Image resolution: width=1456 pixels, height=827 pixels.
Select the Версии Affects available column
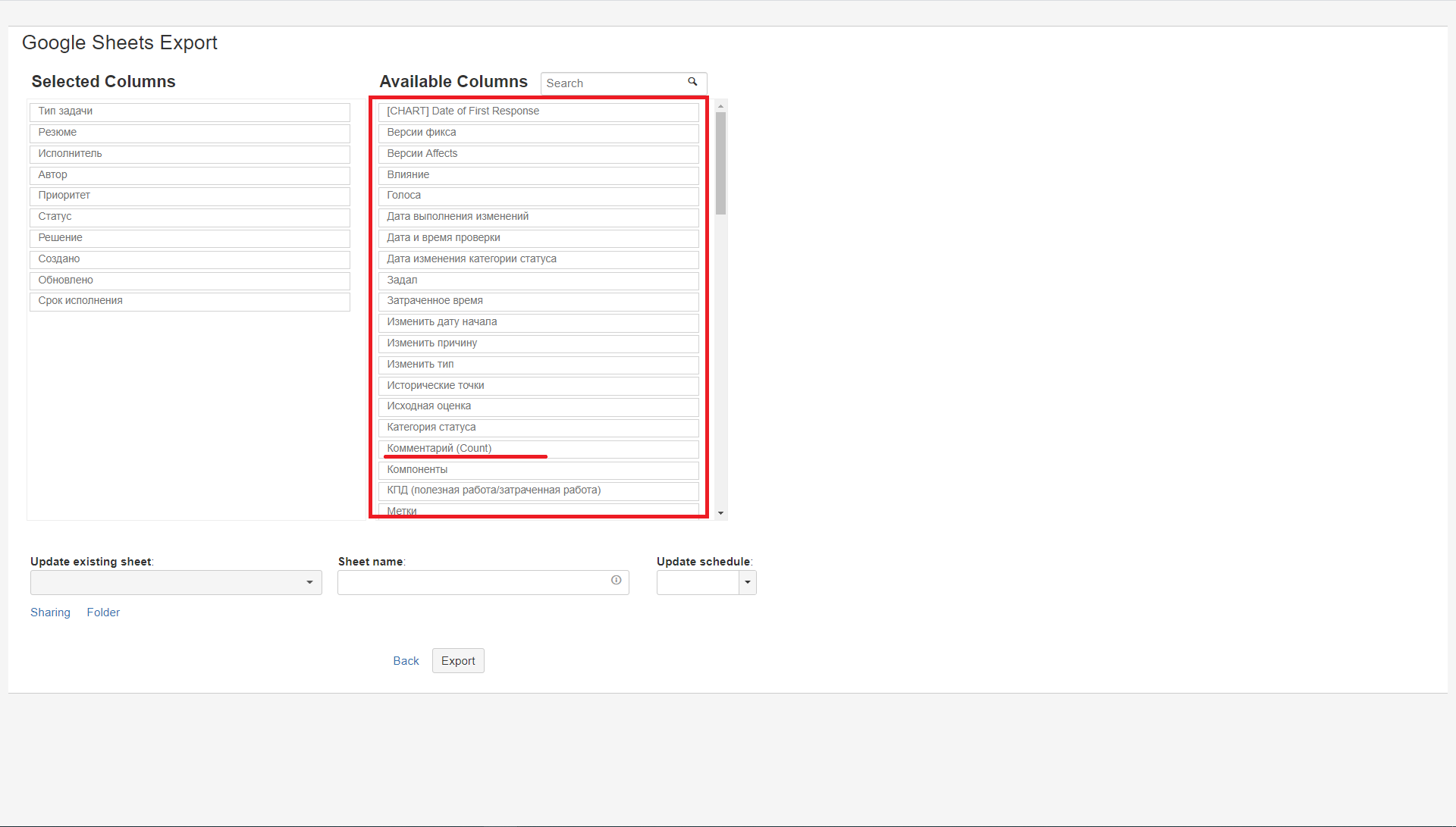point(538,154)
